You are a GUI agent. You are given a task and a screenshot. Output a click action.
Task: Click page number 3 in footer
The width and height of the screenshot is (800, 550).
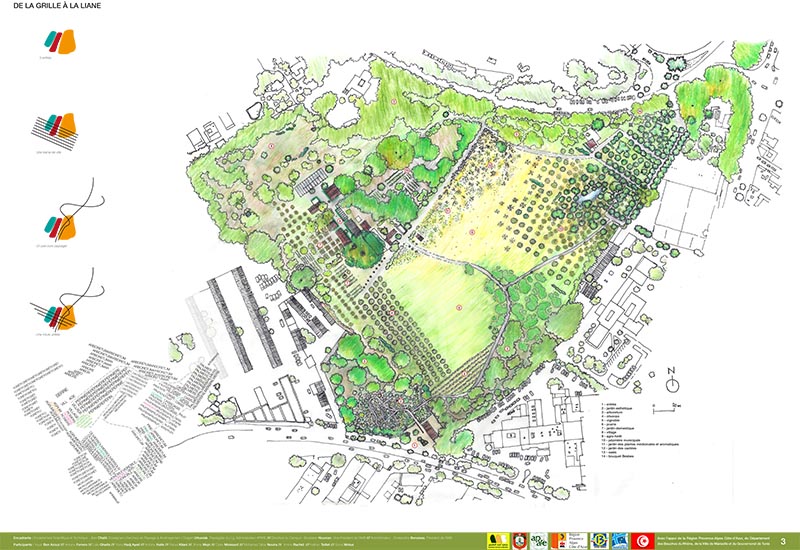point(785,541)
